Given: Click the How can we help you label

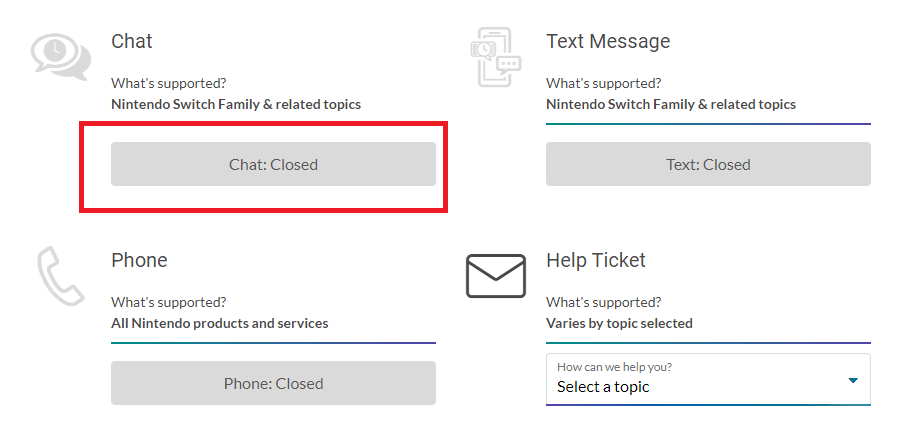Looking at the screenshot, I should [x=614, y=367].
